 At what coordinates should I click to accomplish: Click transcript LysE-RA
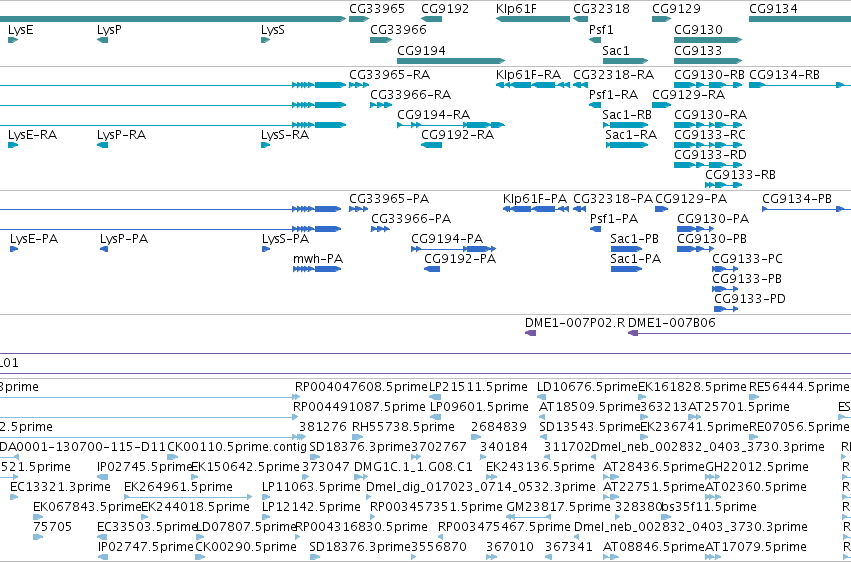click(x=32, y=135)
